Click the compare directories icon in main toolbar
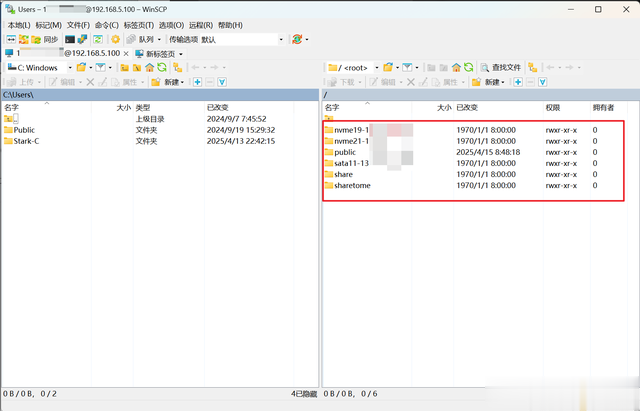 click(x=11, y=40)
